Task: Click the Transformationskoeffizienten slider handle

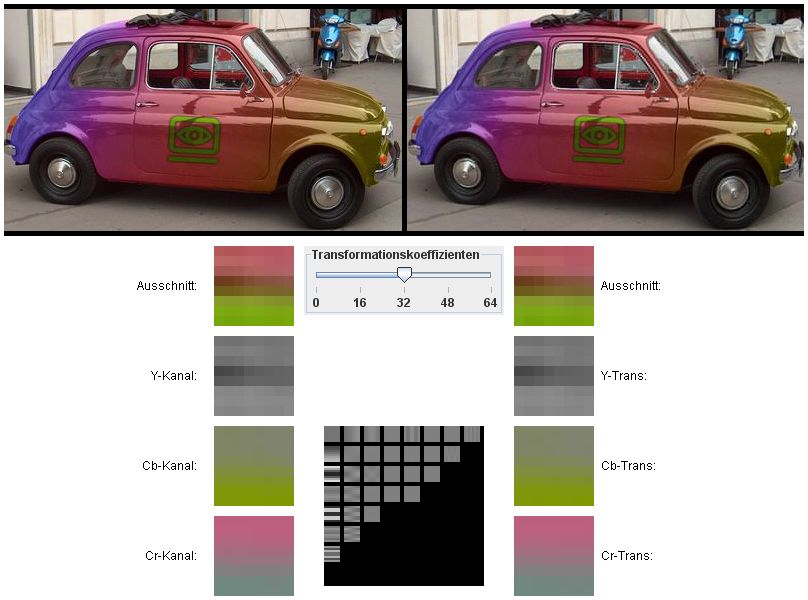Action: tap(405, 274)
